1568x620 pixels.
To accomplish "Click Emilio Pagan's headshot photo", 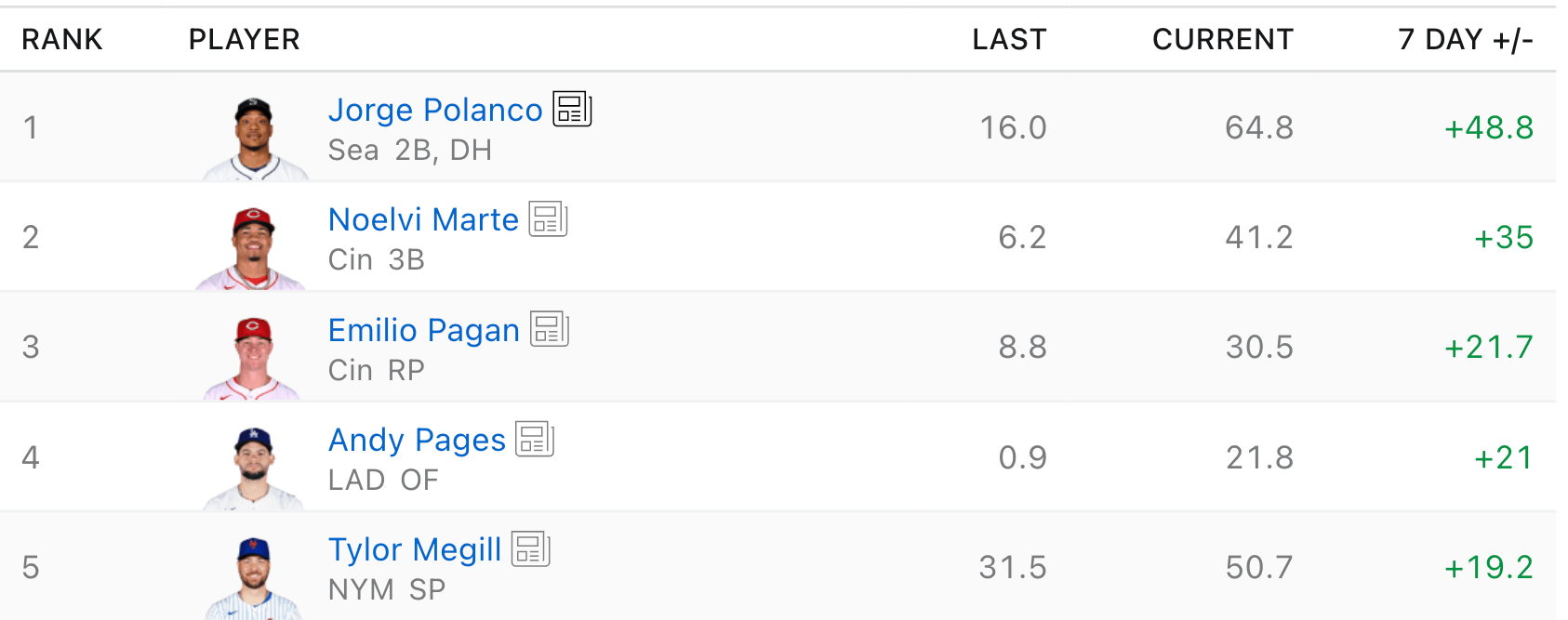I will point(252,359).
